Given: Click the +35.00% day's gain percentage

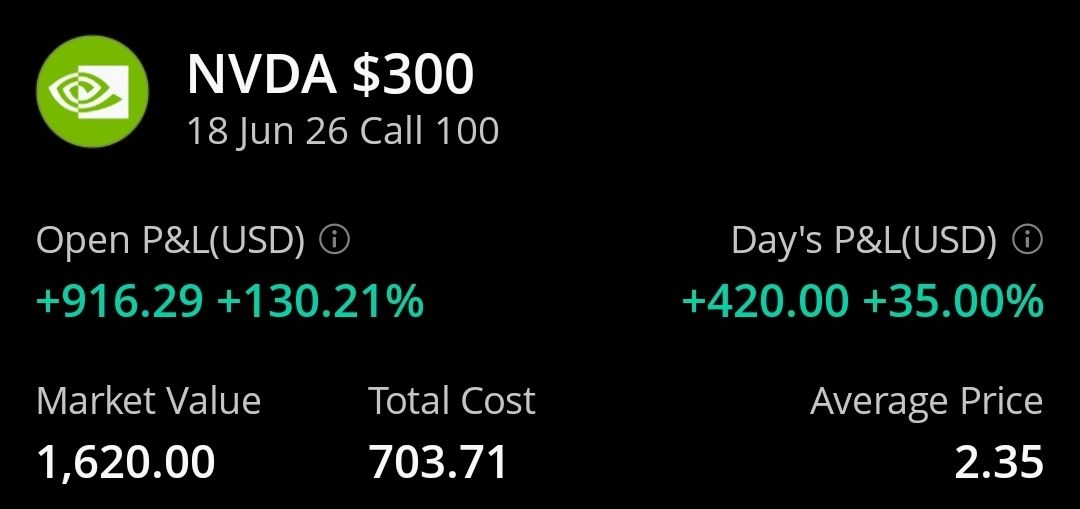Looking at the screenshot, I should coord(953,301).
